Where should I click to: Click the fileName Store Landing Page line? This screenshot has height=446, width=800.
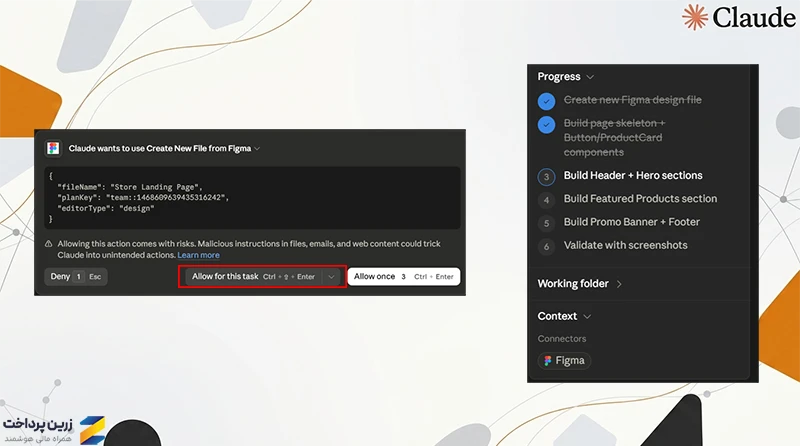130,187
